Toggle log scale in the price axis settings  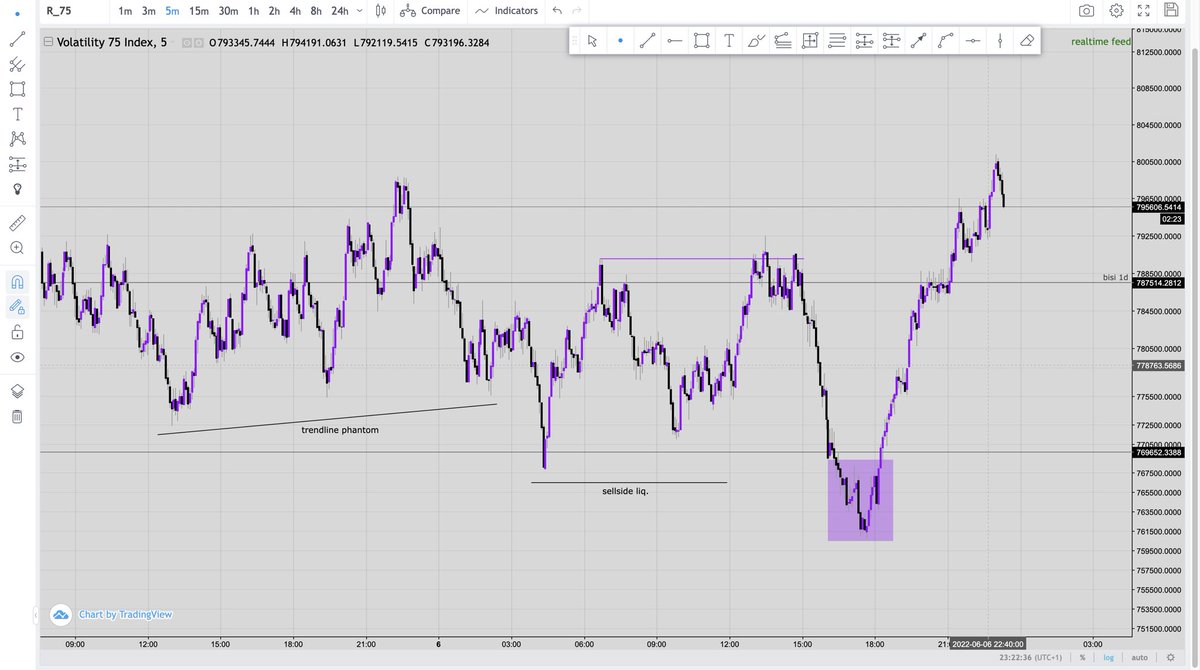coord(1108,657)
